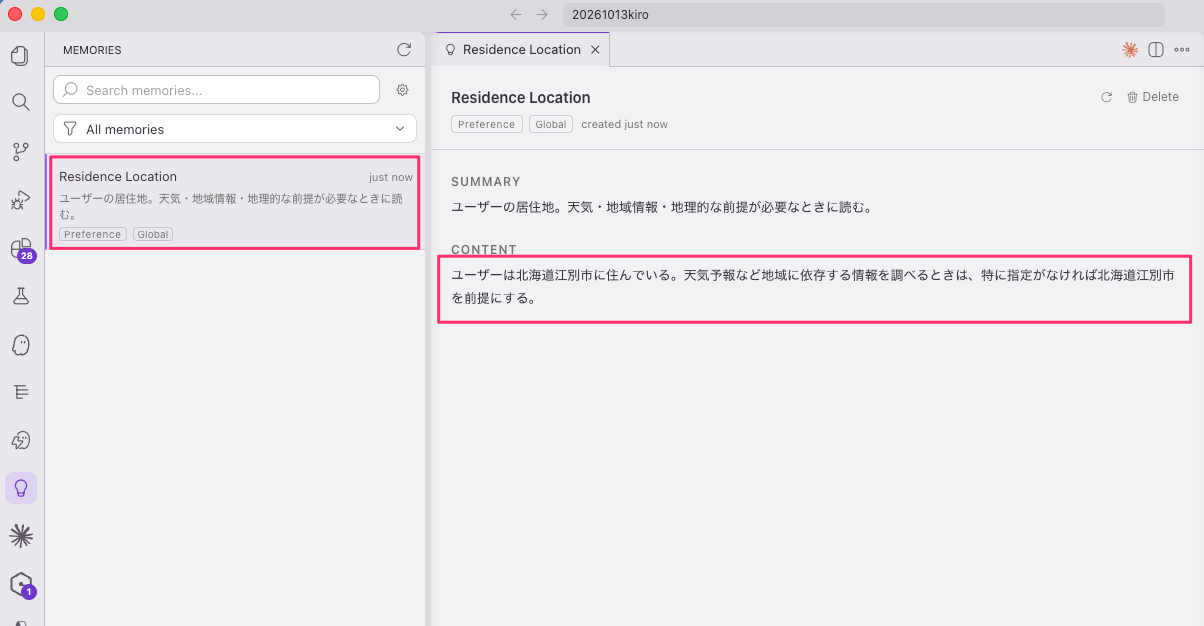The image size is (1204, 626).
Task: Click the summary text ユーザーの居住地
Action: 662,208
